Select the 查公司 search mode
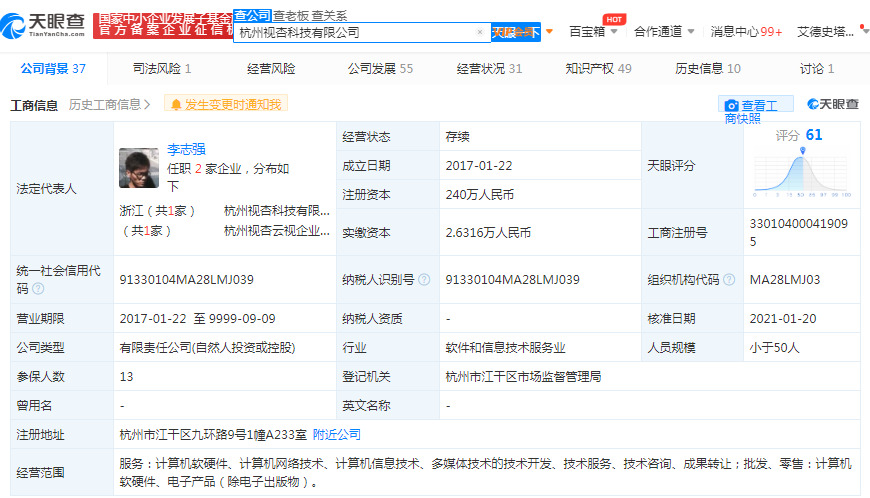Viewport: 870px width, 498px height. (x=252, y=16)
